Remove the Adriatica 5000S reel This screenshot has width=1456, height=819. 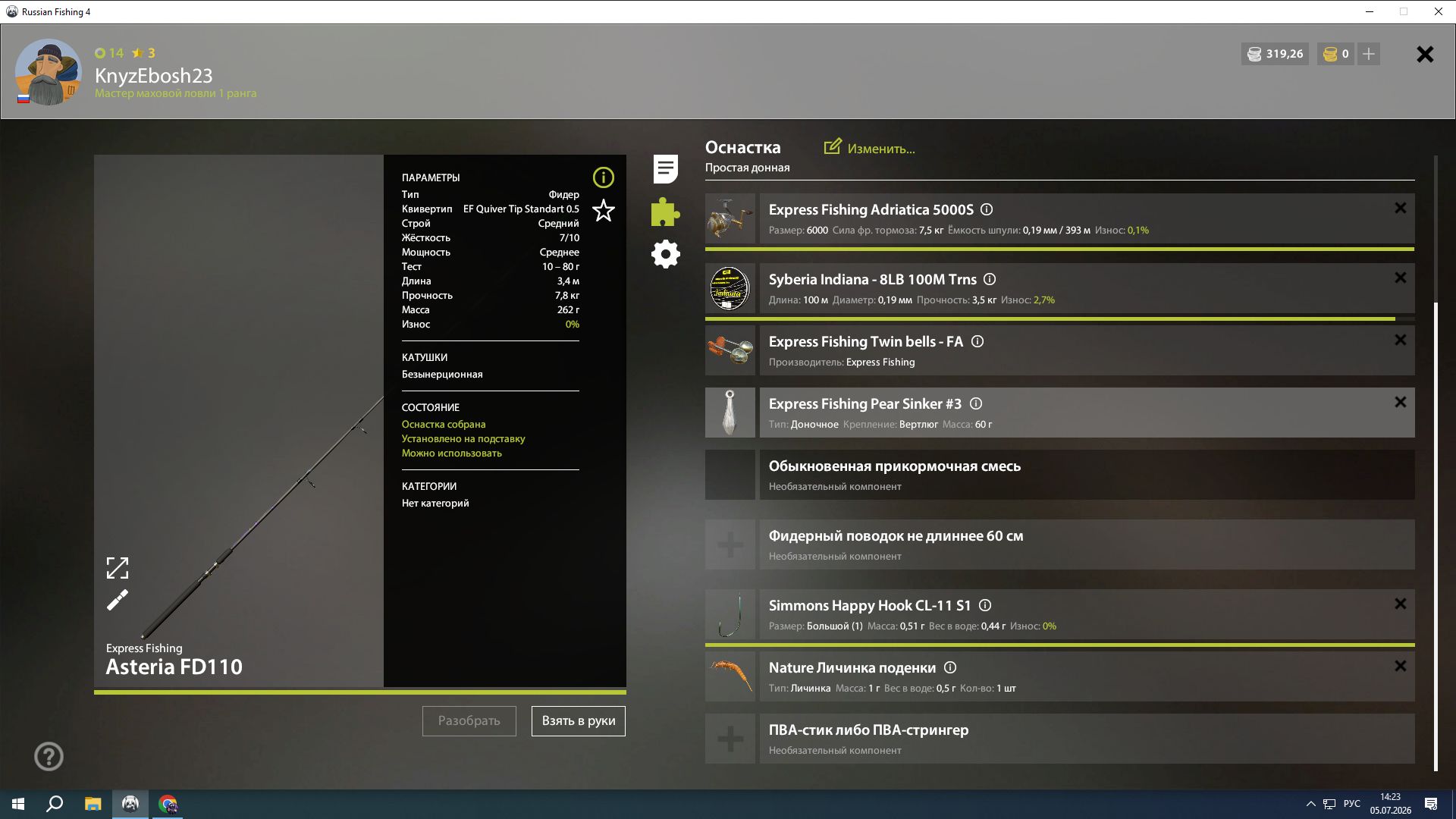(1400, 208)
